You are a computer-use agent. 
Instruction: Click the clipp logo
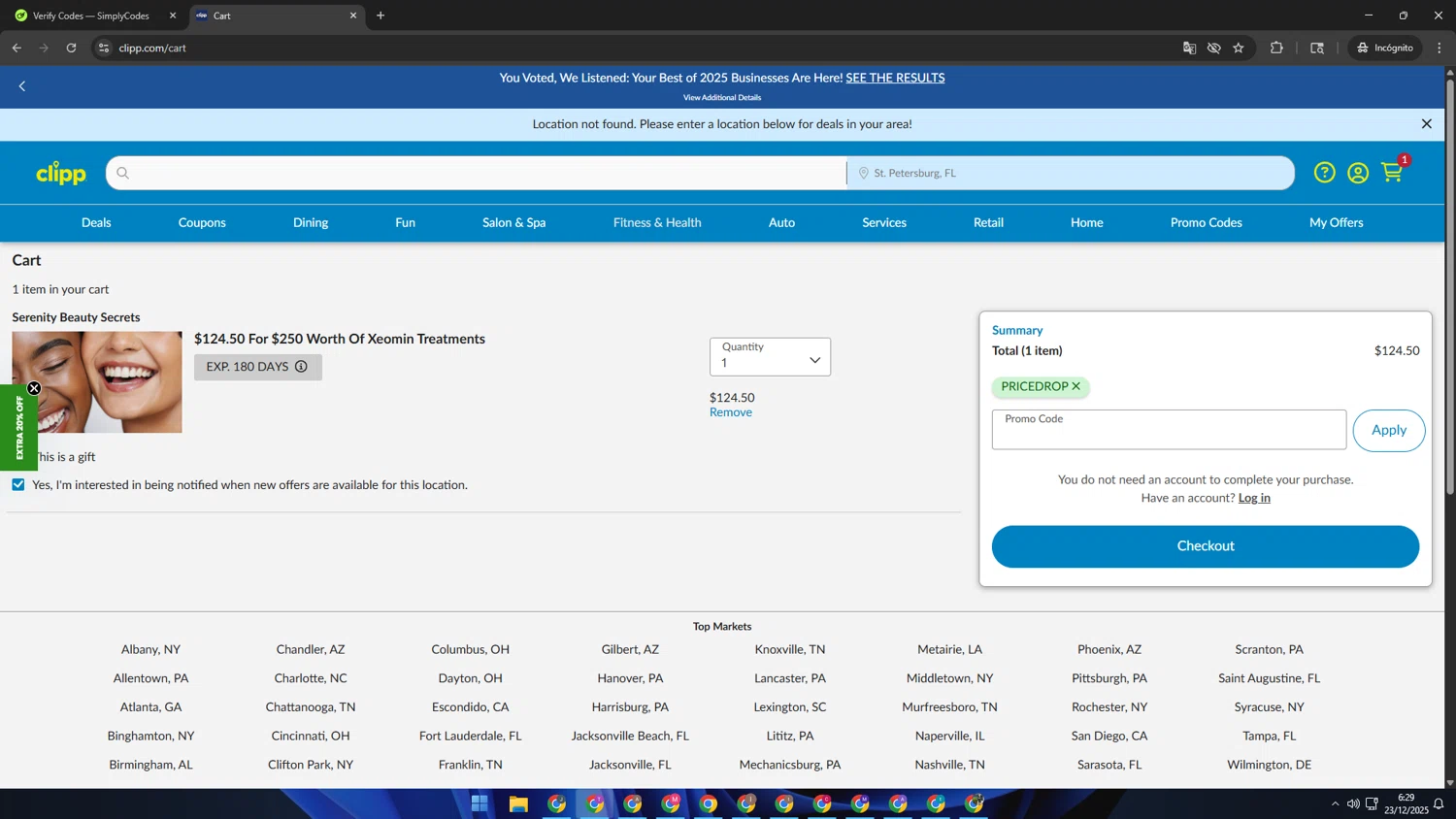pos(61,173)
